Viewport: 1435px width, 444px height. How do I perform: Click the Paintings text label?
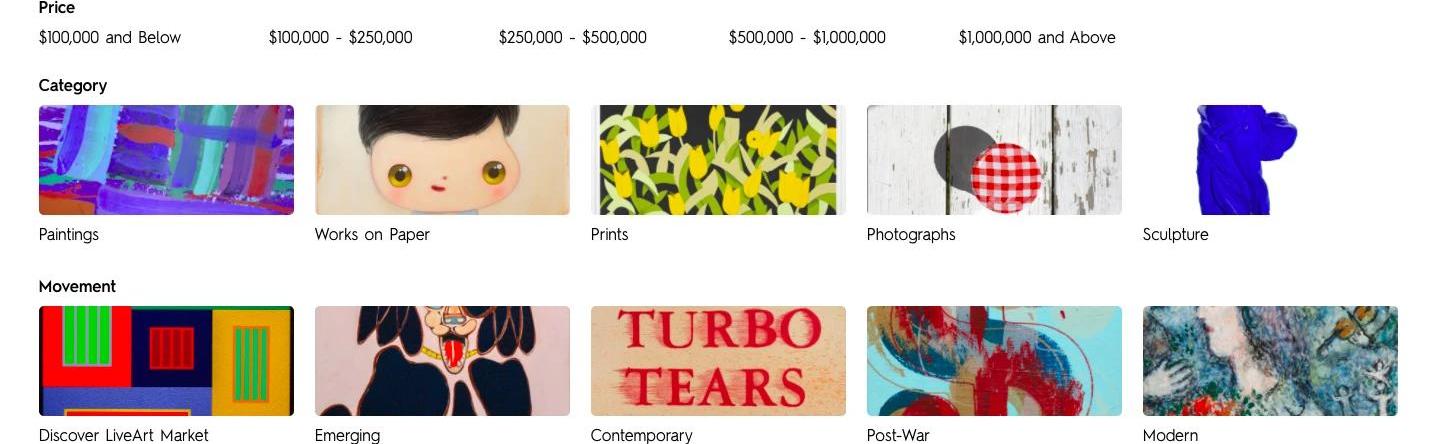point(69,235)
